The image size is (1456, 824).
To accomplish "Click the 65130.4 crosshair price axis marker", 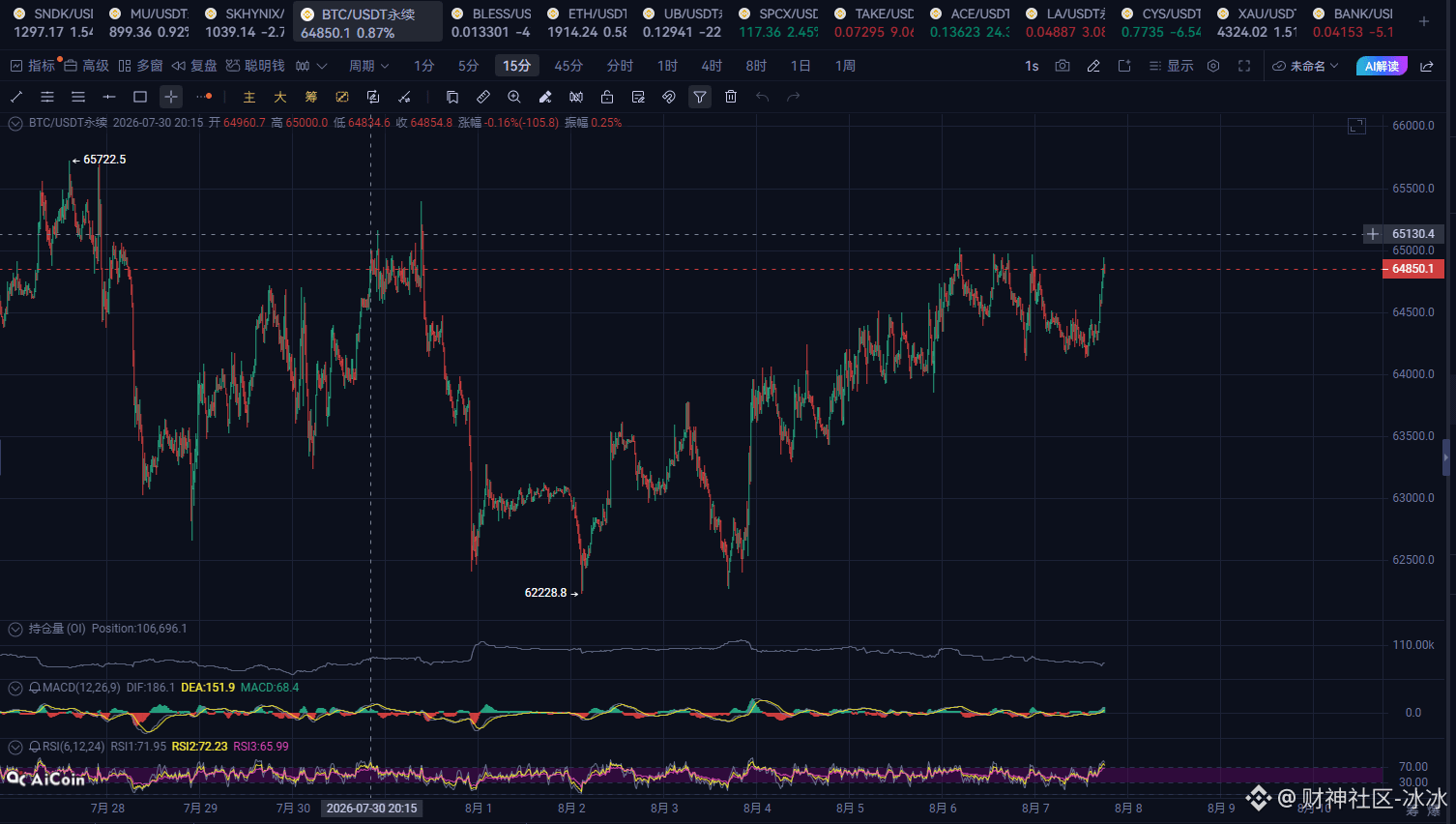I will tap(1412, 234).
